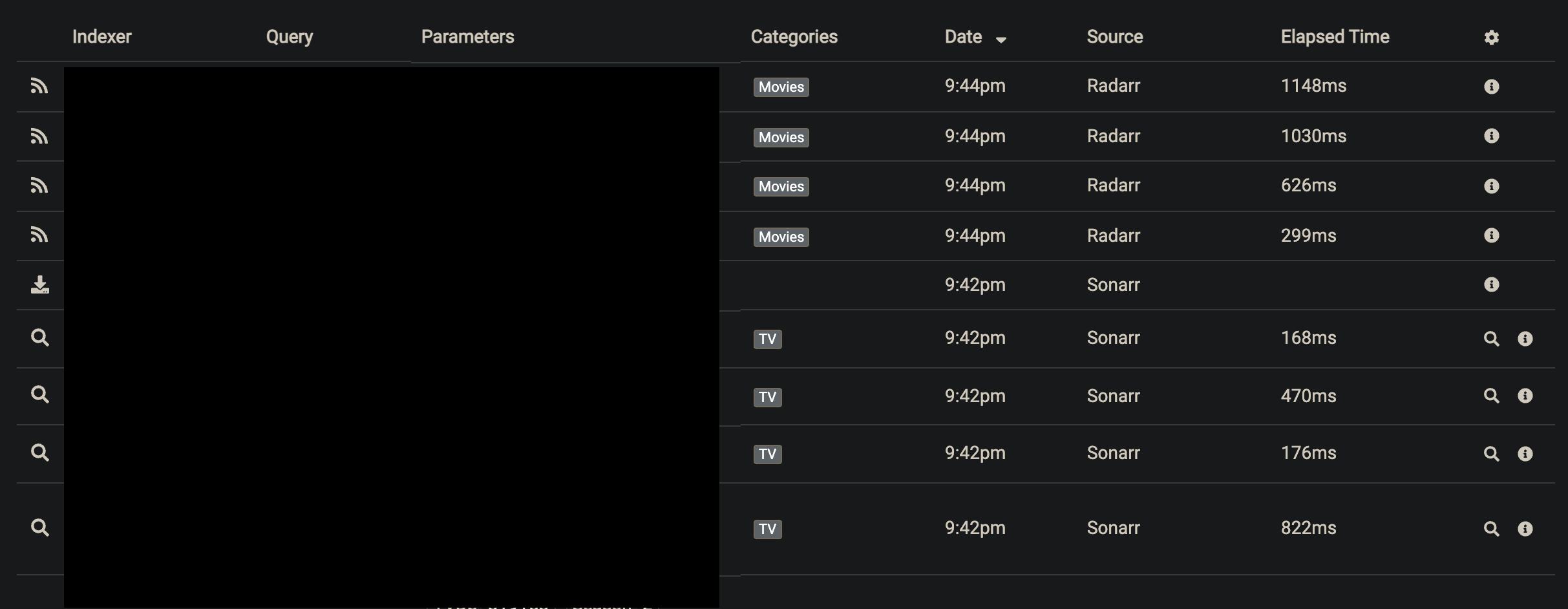Sort the table by Elapsed Time
This screenshot has height=609, width=1568.
(x=1334, y=37)
